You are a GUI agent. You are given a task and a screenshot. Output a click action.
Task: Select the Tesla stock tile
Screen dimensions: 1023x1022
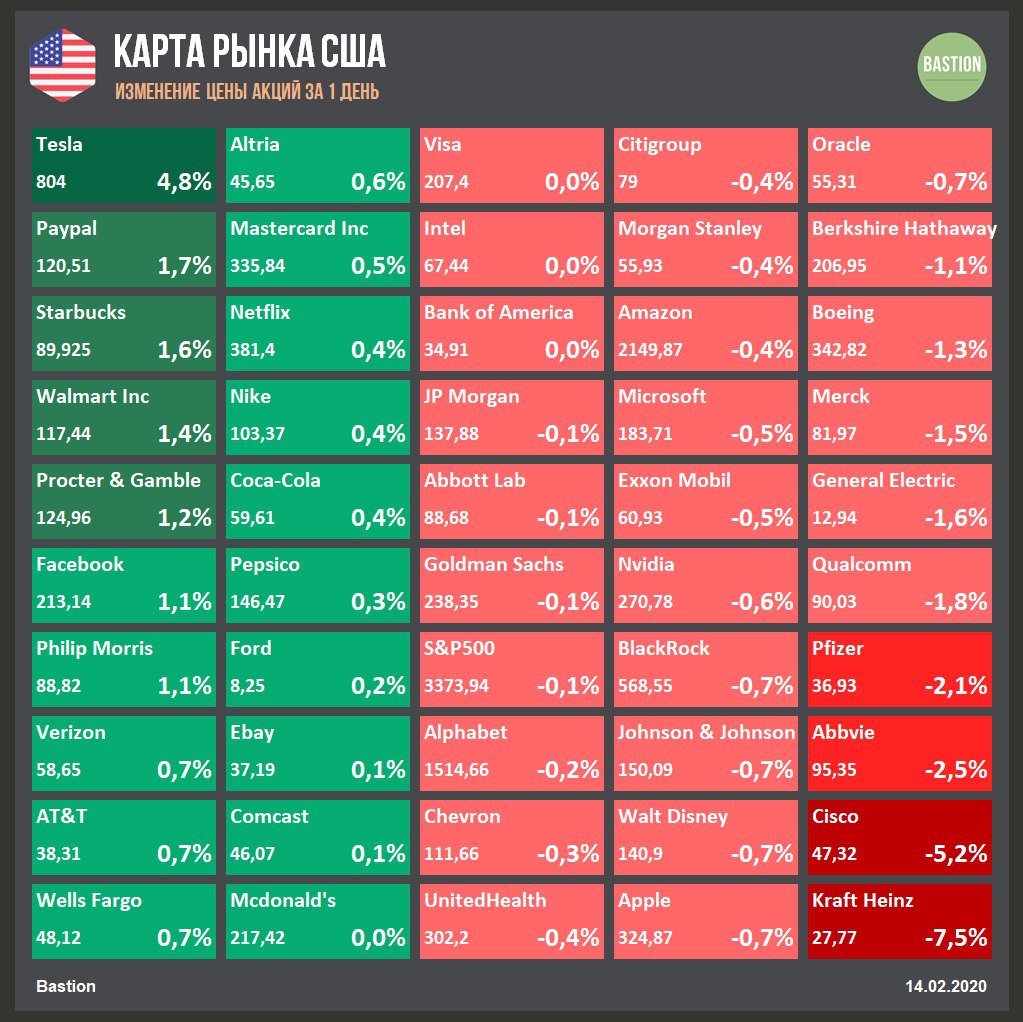coord(124,165)
